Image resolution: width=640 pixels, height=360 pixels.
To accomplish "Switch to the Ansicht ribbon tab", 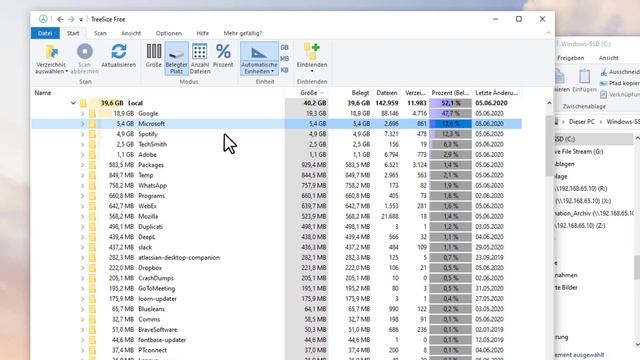I will tap(131, 33).
